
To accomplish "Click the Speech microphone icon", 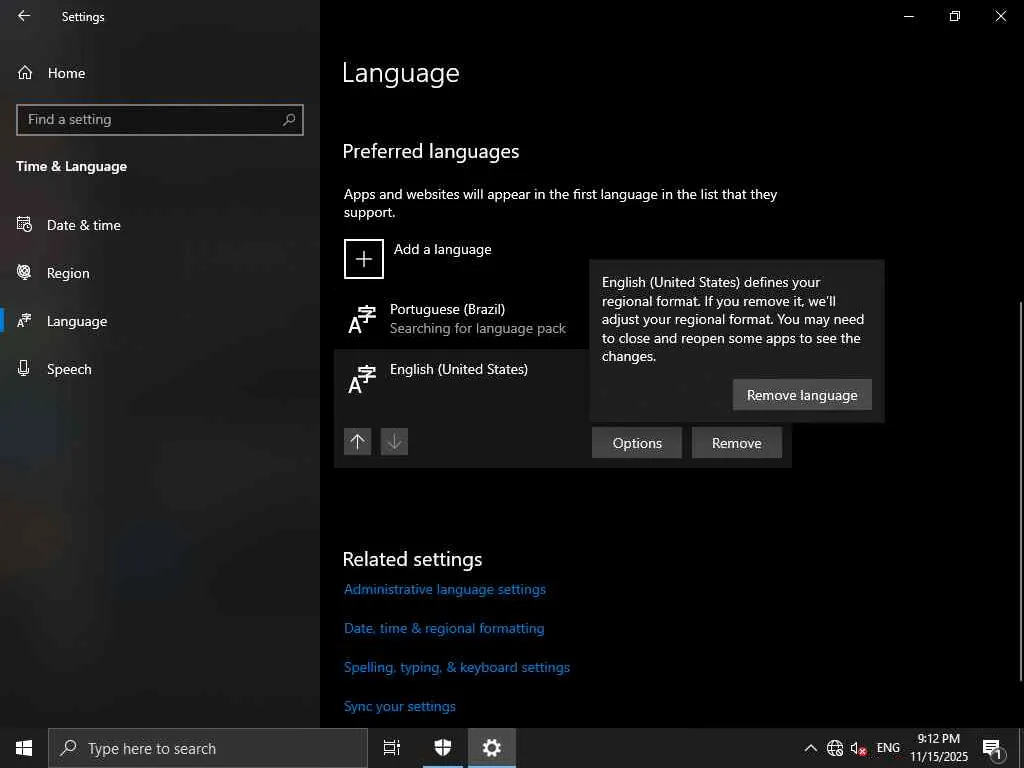I will click(24, 368).
